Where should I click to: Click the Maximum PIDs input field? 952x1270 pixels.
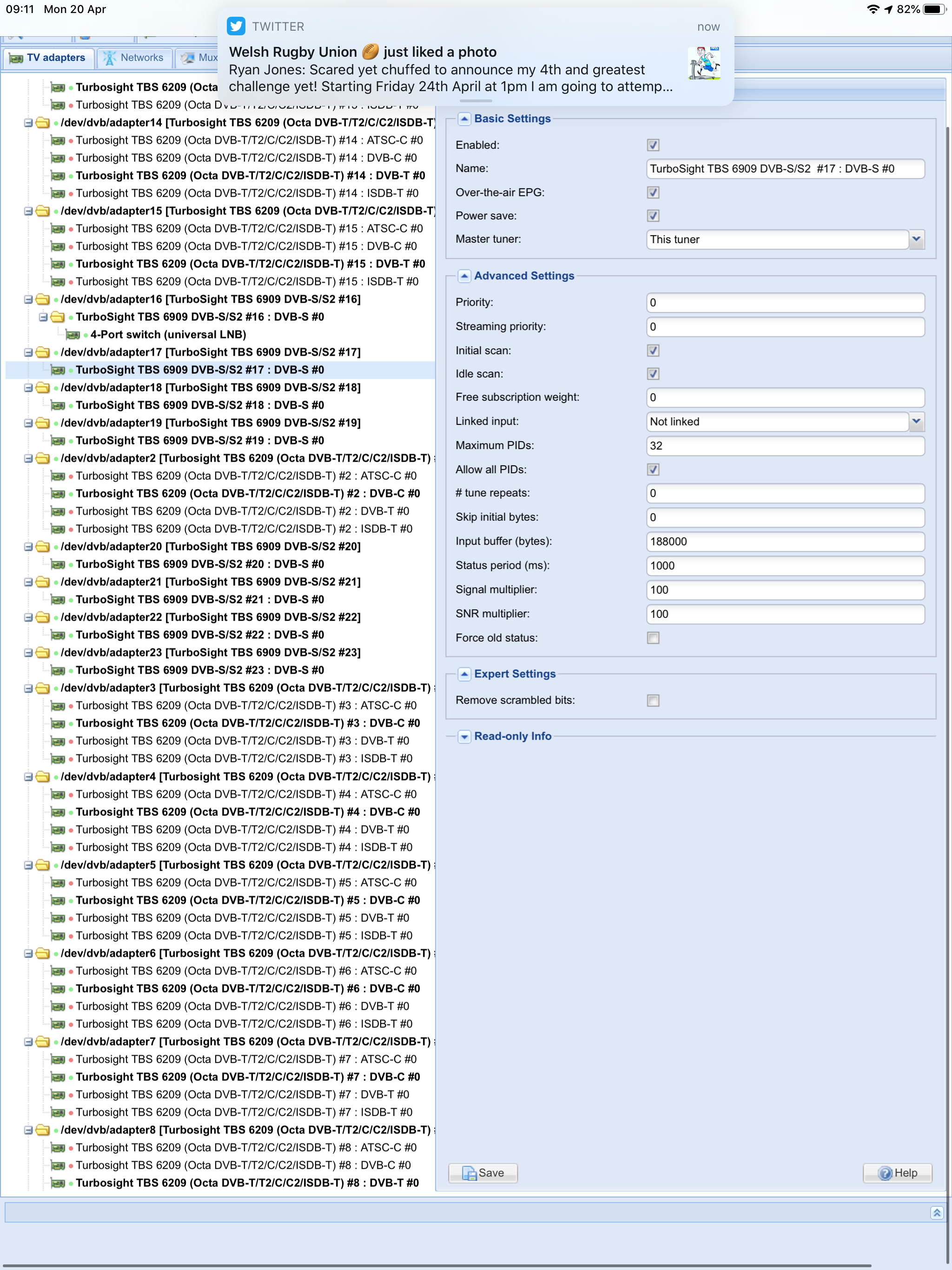pyautogui.click(x=785, y=445)
